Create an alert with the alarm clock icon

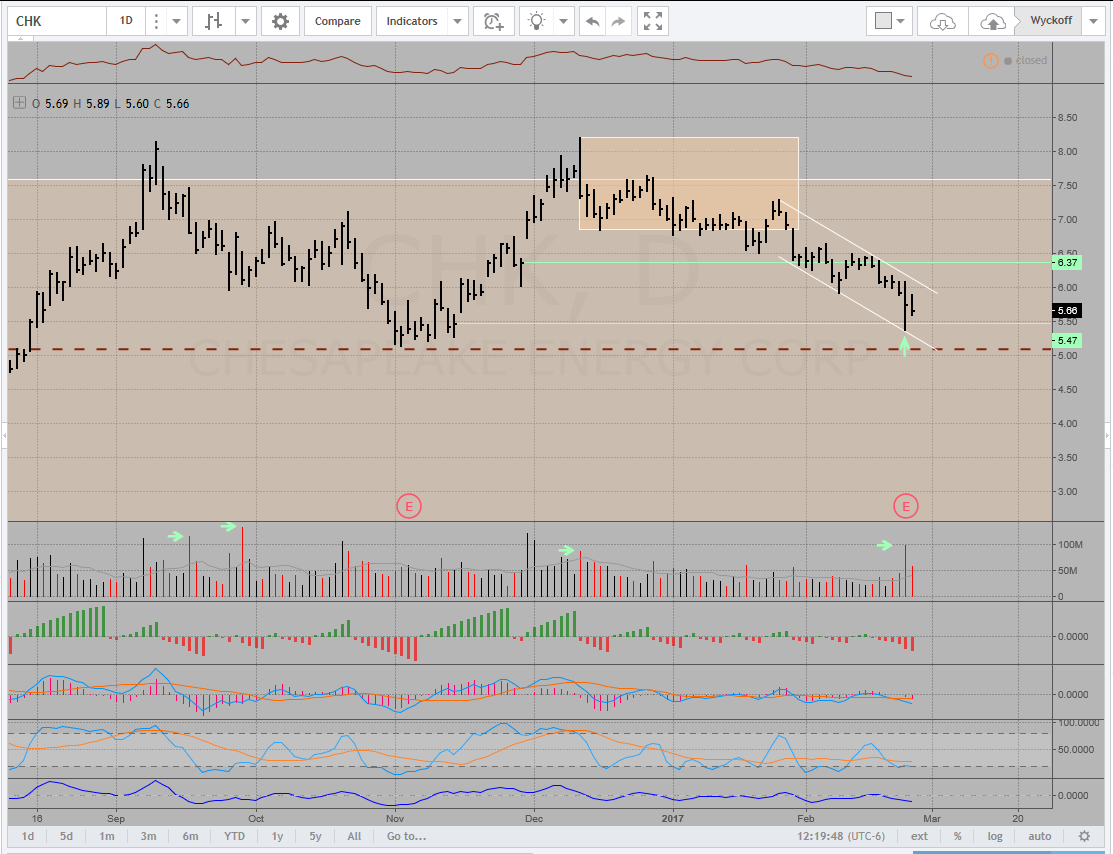coord(493,21)
